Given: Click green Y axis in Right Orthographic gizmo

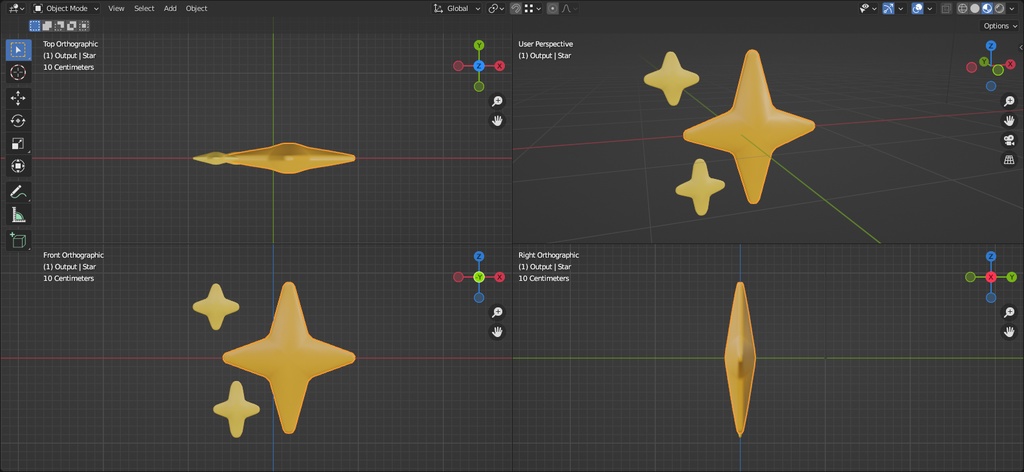Looking at the screenshot, I should pos(1012,277).
